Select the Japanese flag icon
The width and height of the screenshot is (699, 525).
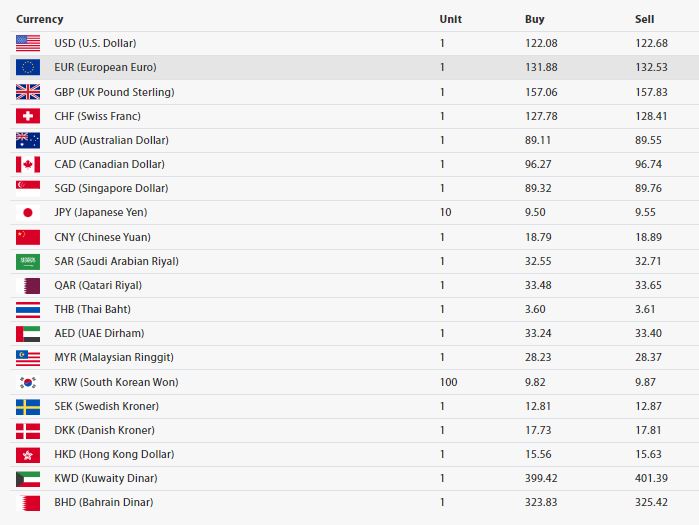(28, 213)
